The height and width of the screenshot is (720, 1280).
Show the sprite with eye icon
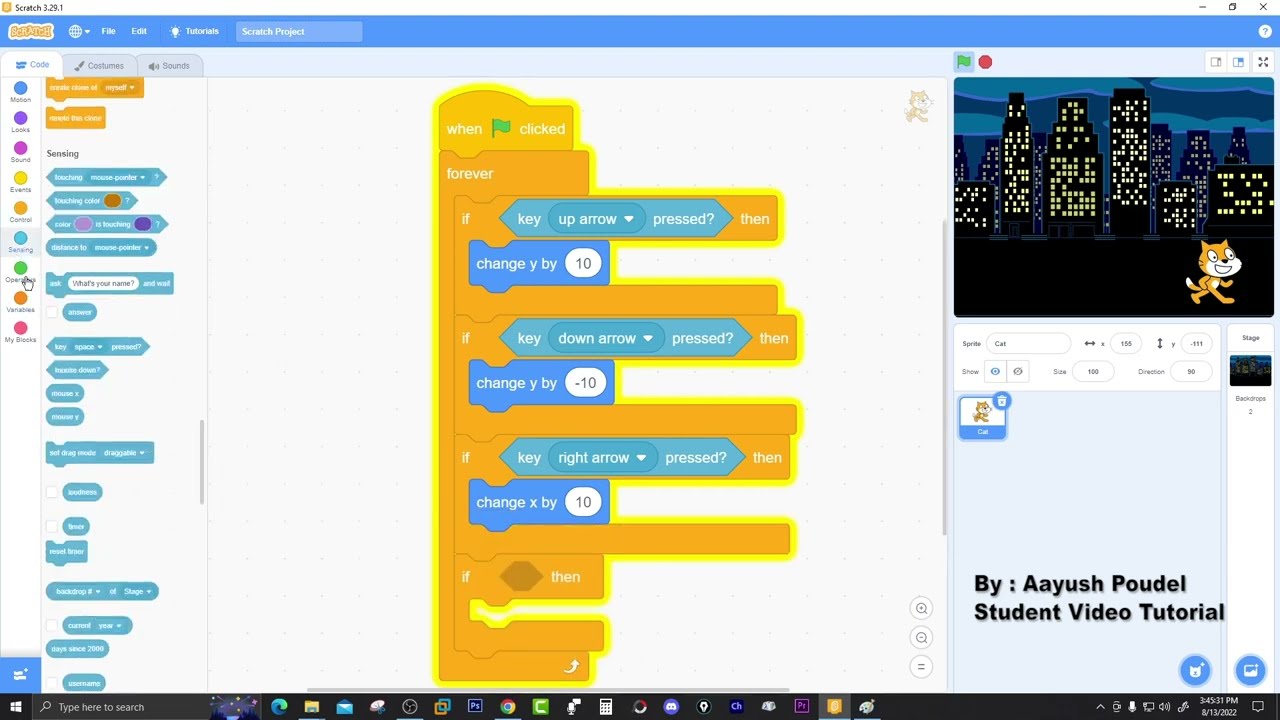(995, 371)
